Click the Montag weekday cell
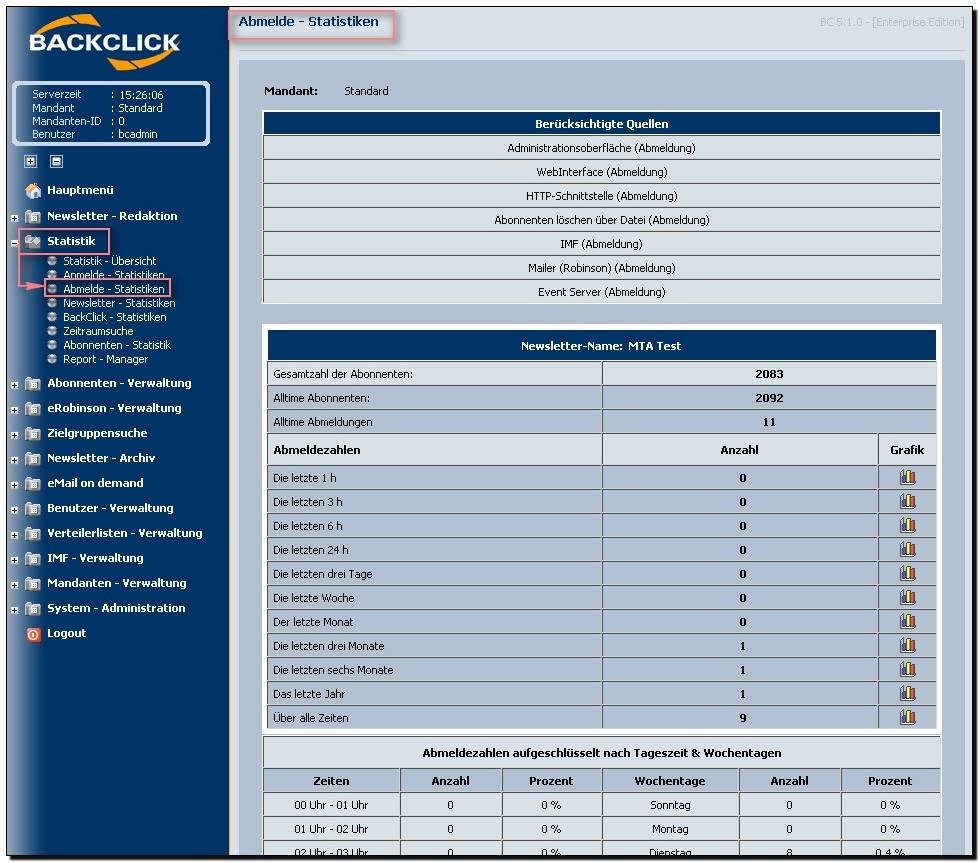The height and width of the screenshot is (863, 980). click(670, 829)
